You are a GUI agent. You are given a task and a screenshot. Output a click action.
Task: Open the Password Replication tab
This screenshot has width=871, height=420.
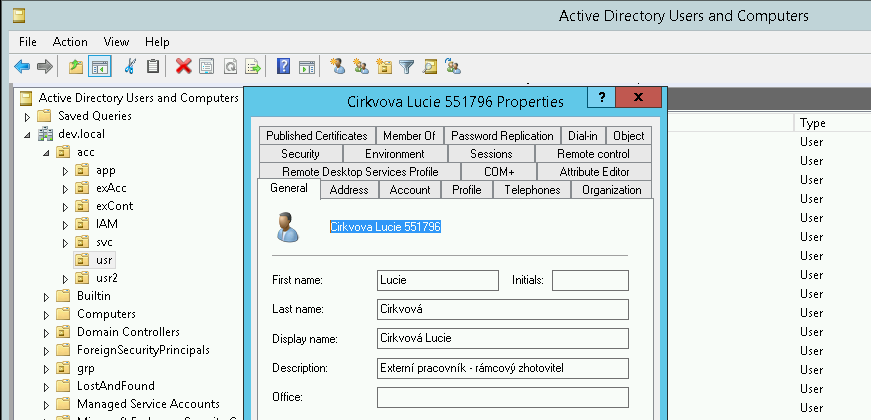tap(502, 136)
